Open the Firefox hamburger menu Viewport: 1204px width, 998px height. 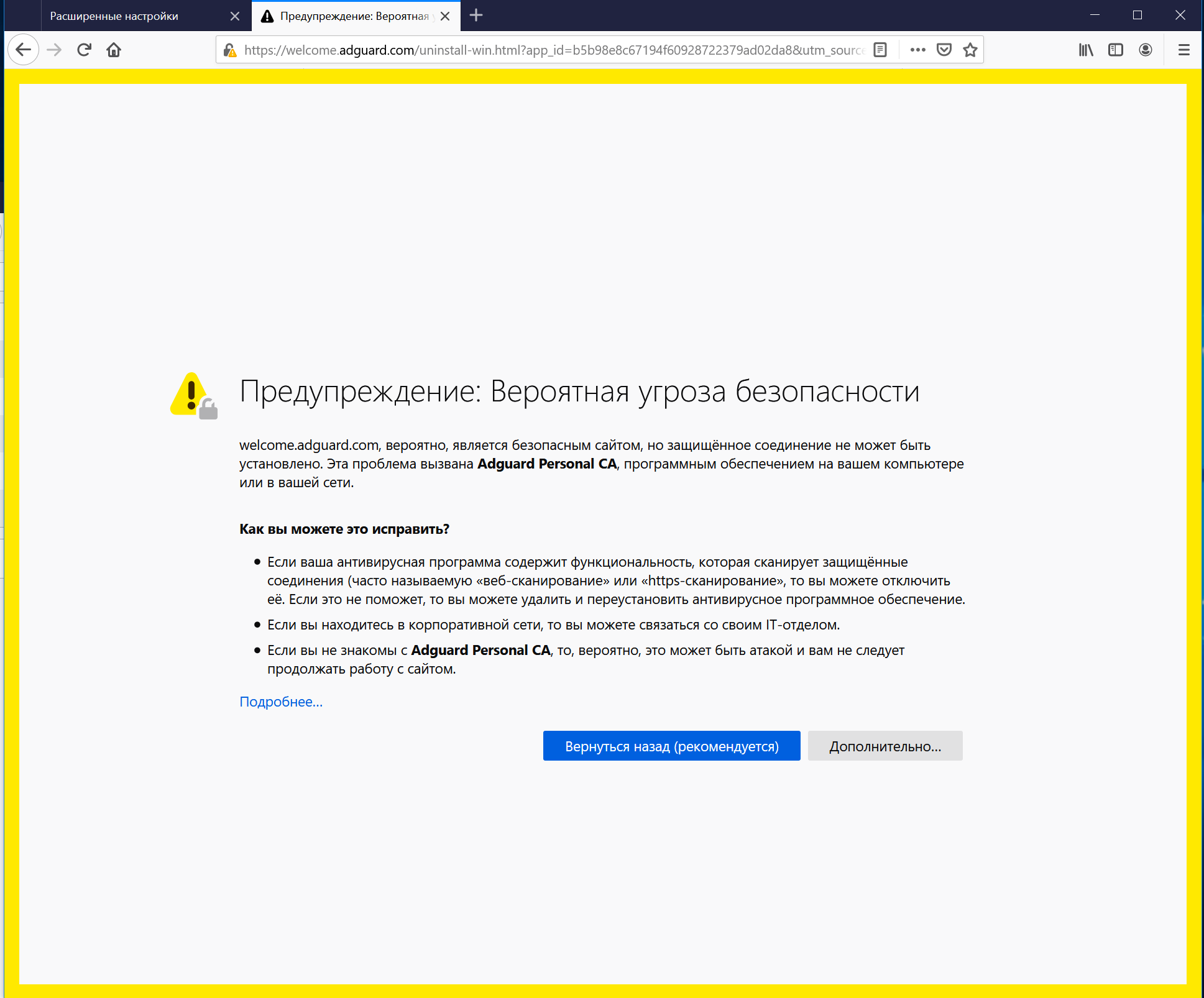click(1184, 50)
